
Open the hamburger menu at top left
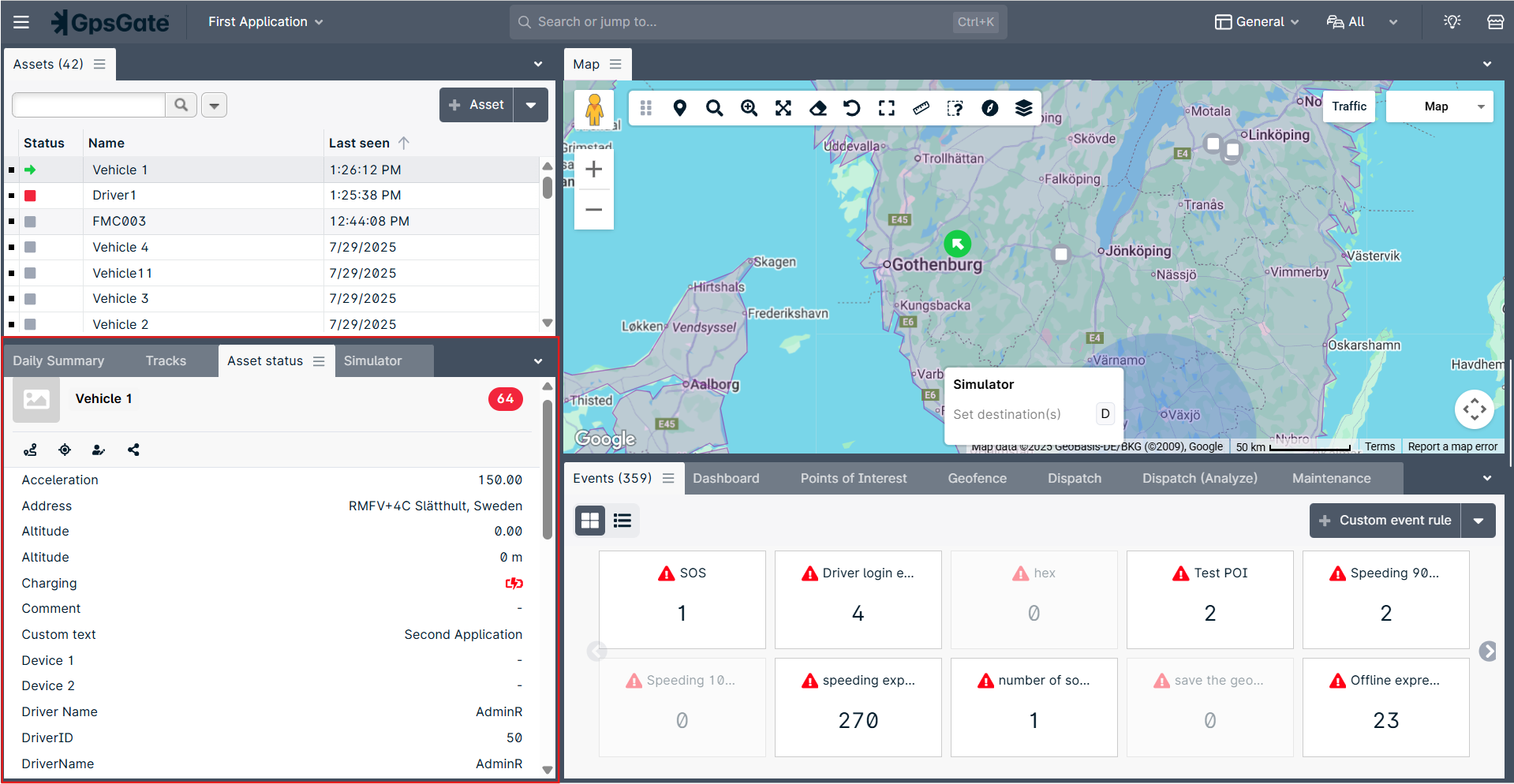click(x=21, y=21)
